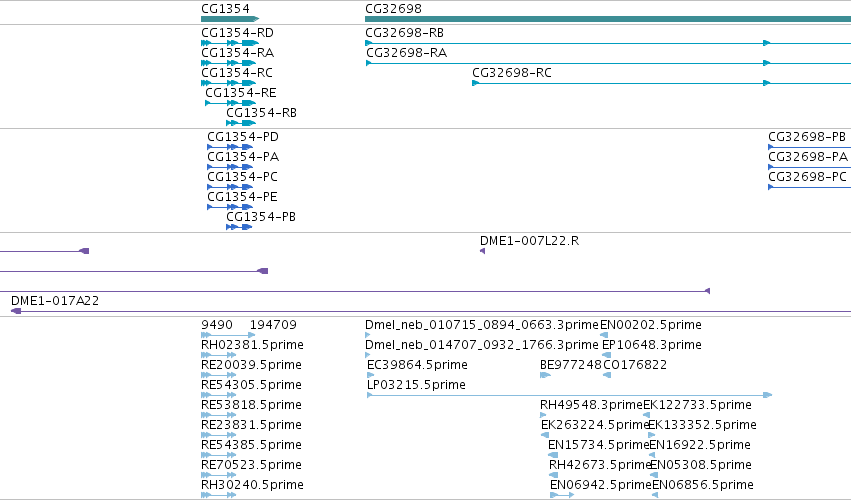The height and width of the screenshot is (500, 851).
Task: Click the CG1354-RD transcript label
Action: tap(237, 33)
